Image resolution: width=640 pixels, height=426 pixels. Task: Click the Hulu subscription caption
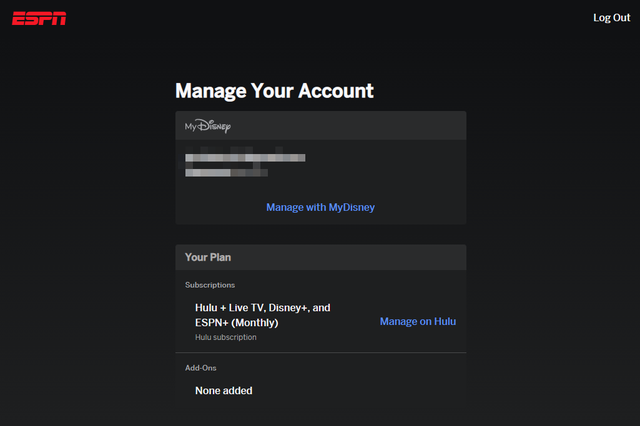tap(225, 337)
